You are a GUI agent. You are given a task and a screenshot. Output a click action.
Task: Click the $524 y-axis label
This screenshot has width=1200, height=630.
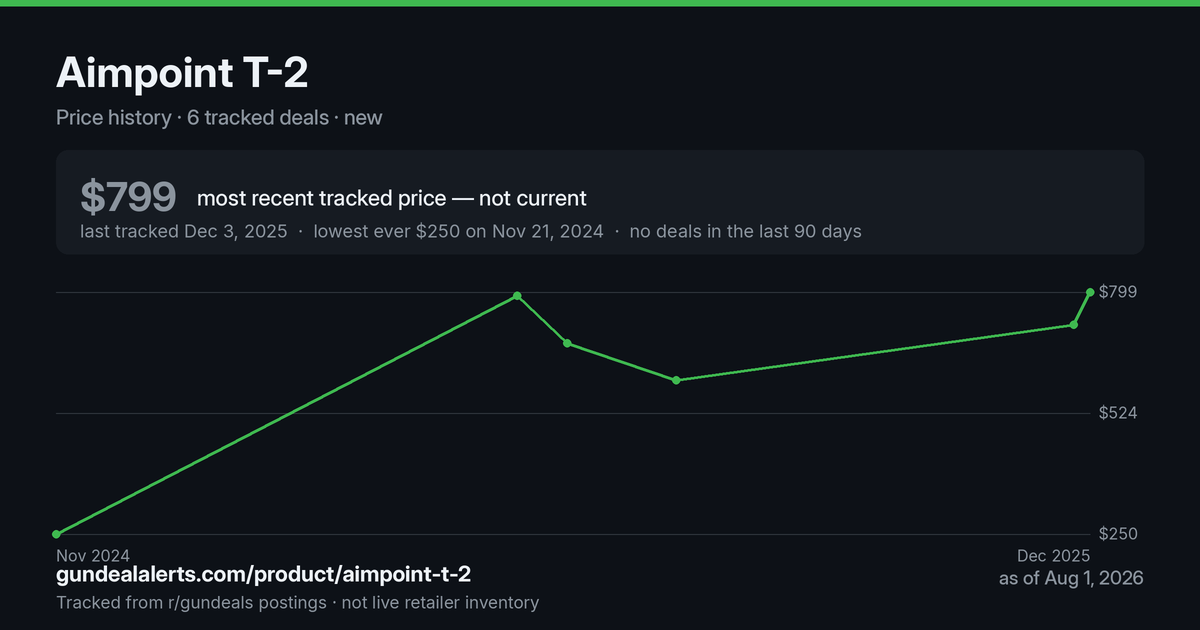(x=1118, y=413)
